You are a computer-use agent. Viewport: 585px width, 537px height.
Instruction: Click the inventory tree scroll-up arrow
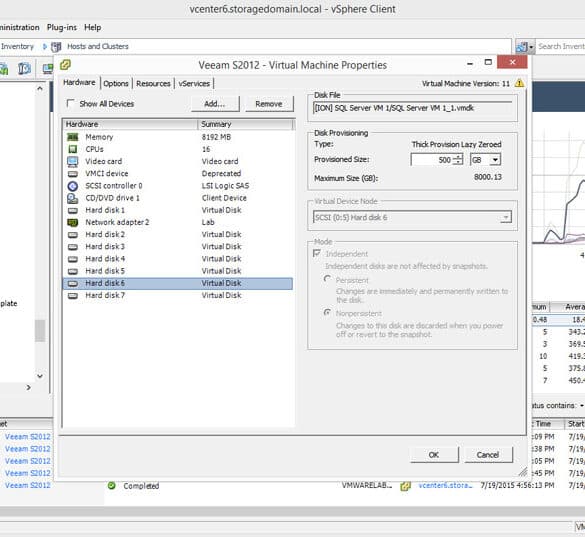click(x=40, y=88)
